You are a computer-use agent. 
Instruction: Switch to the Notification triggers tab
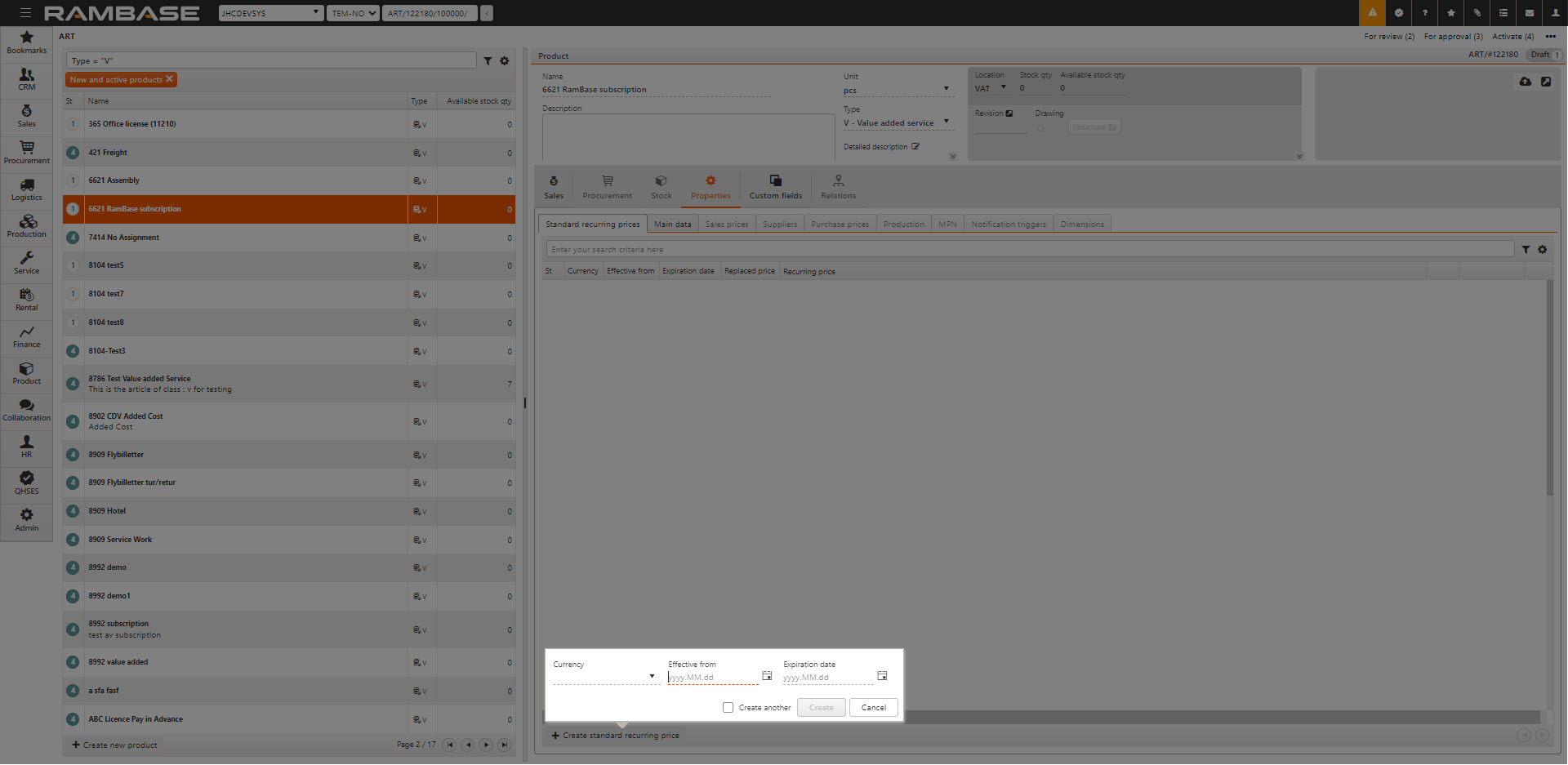[1008, 225]
